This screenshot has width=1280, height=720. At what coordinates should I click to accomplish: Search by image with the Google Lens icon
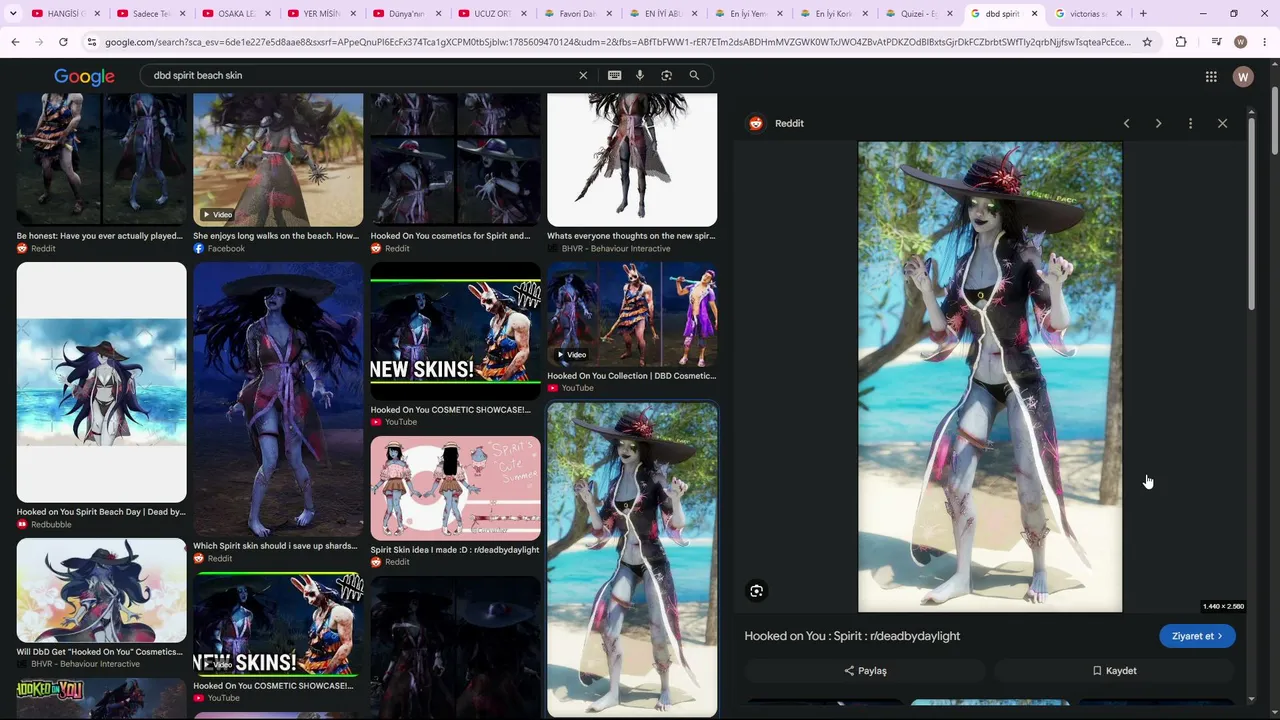(x=666, y=75)
